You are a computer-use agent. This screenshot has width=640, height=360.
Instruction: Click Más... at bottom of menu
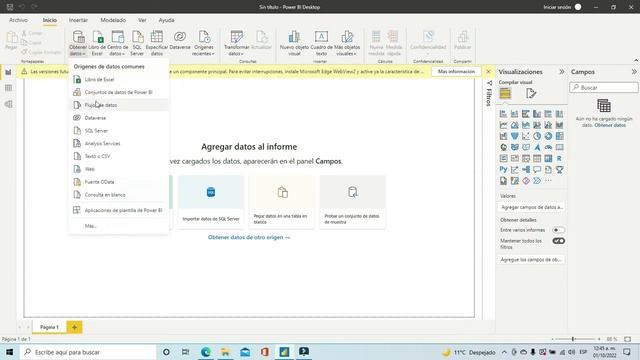coord(118,226)
